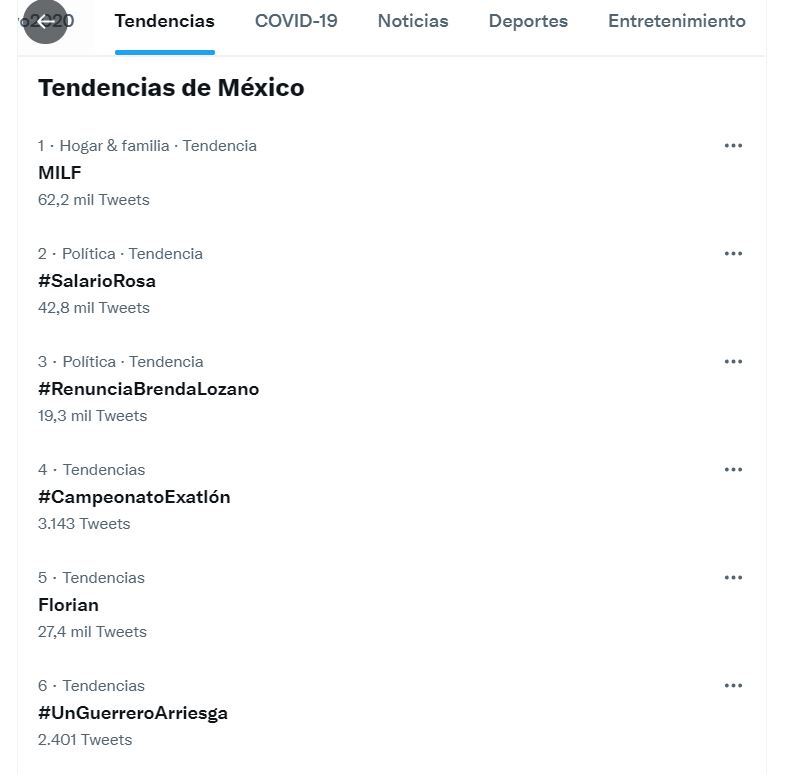Open more options for #UnGuerreroArriesga trend

click(733, 686)
